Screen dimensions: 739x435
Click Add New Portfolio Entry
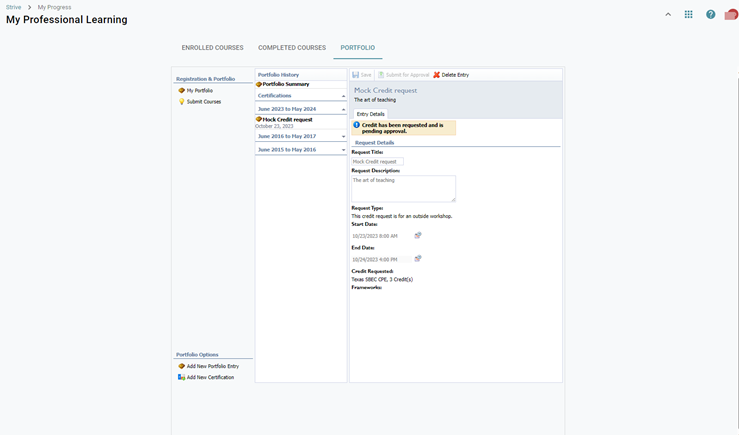pos(212,366)
